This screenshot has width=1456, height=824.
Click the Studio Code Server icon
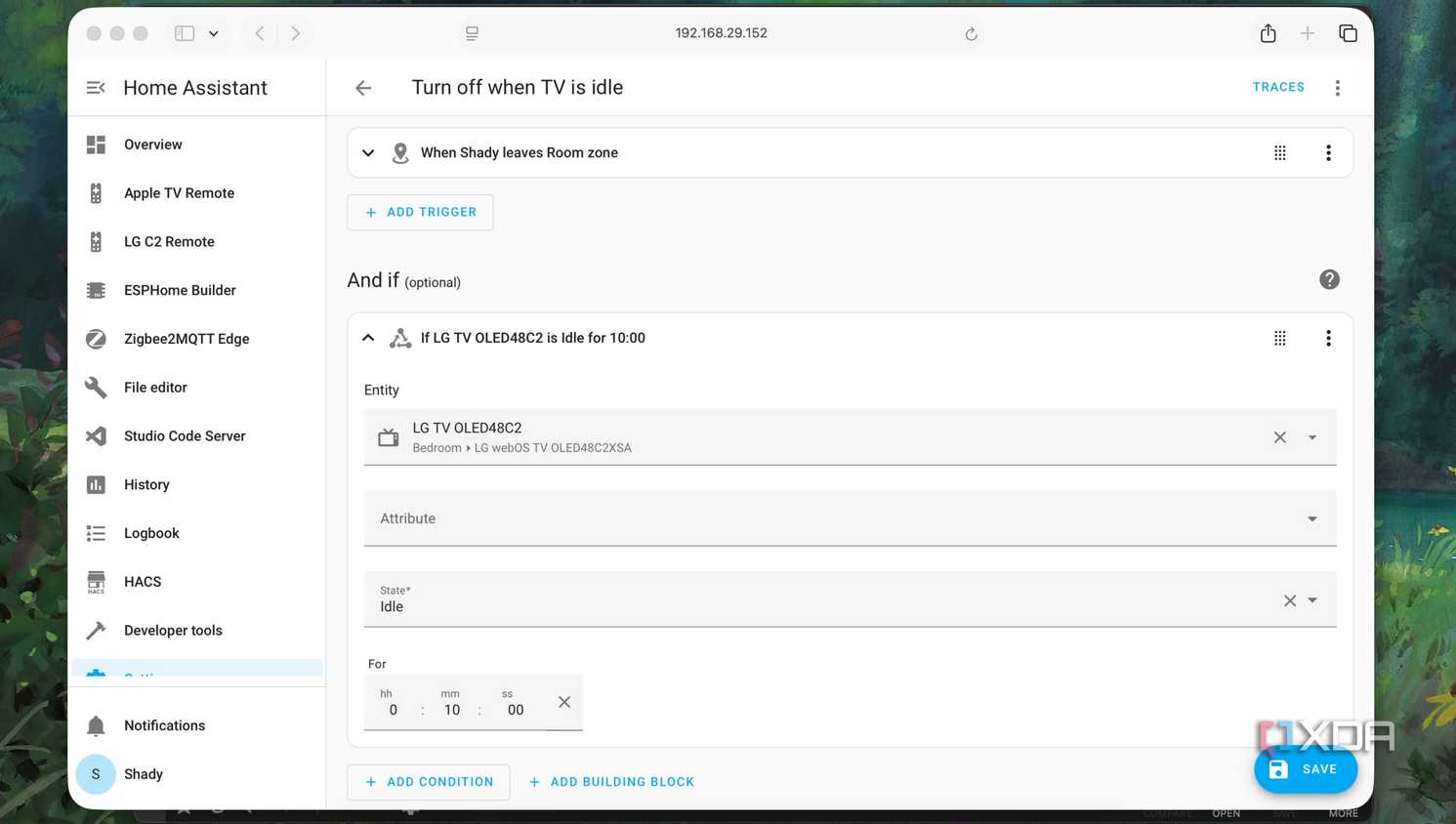tap(96, 436)
